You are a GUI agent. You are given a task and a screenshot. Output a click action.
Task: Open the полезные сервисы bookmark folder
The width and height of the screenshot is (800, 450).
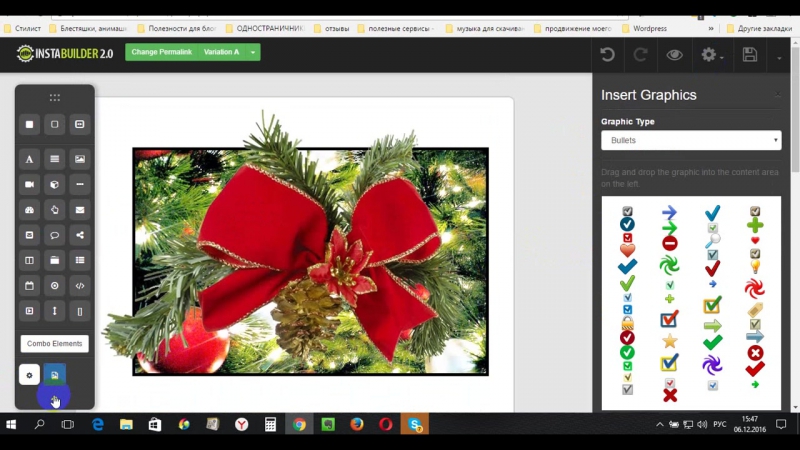[396, 29]
